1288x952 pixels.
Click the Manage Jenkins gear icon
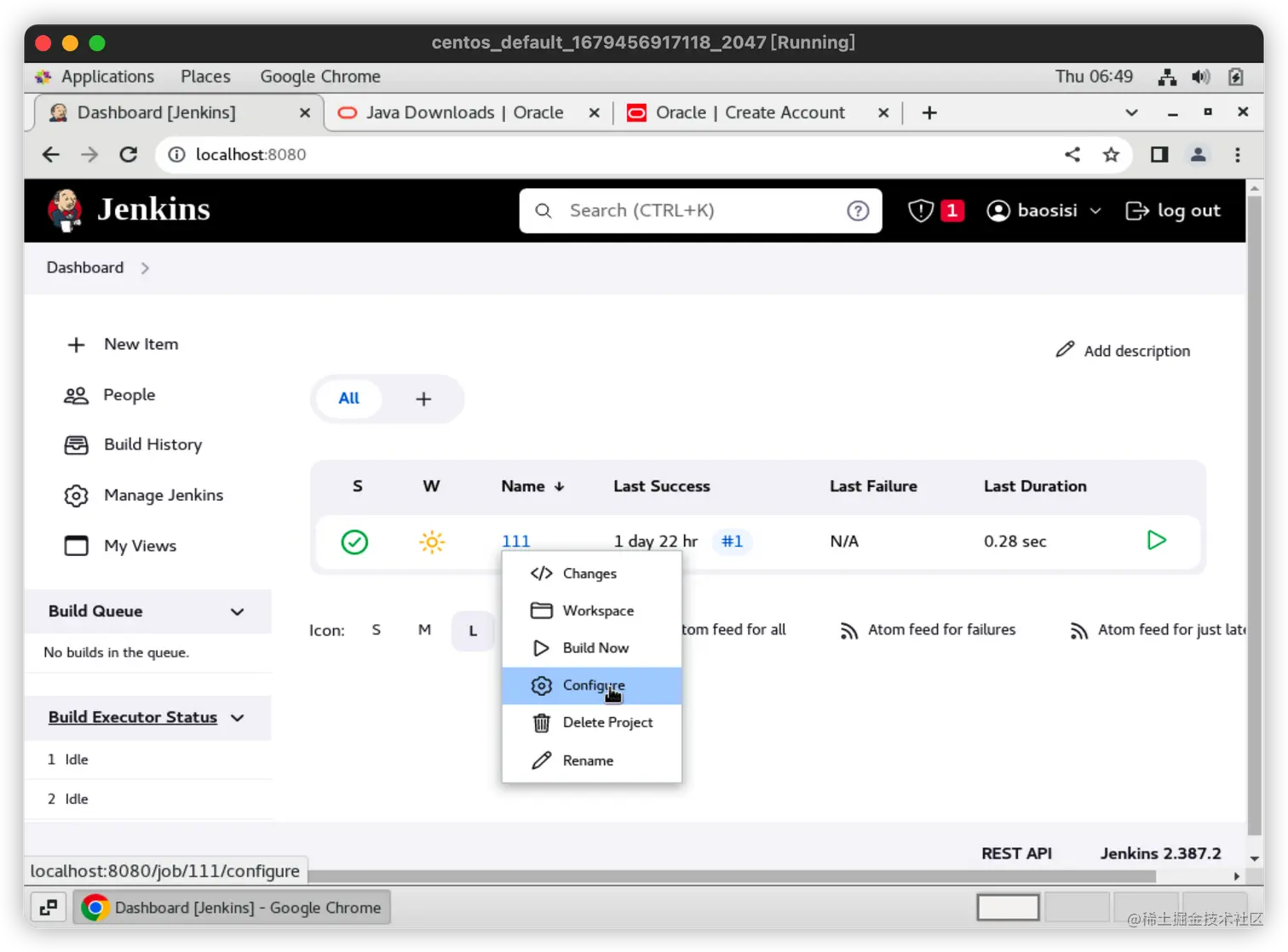coord(77,496)
